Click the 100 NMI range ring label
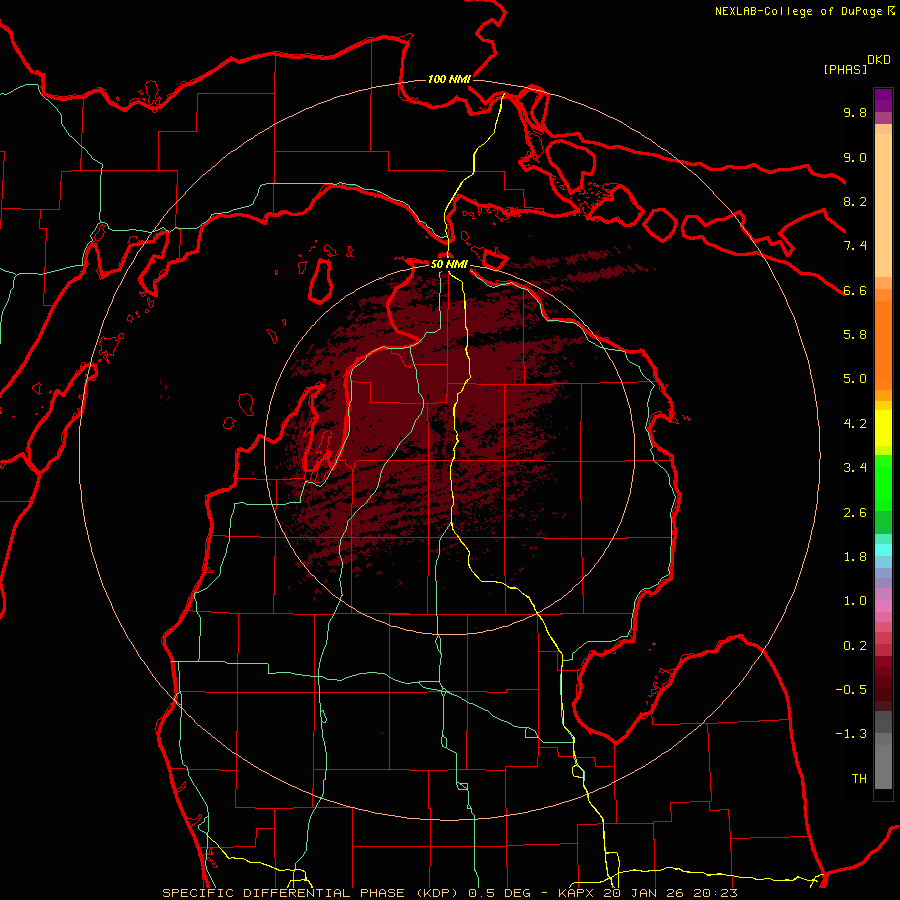 pos(449,79)
